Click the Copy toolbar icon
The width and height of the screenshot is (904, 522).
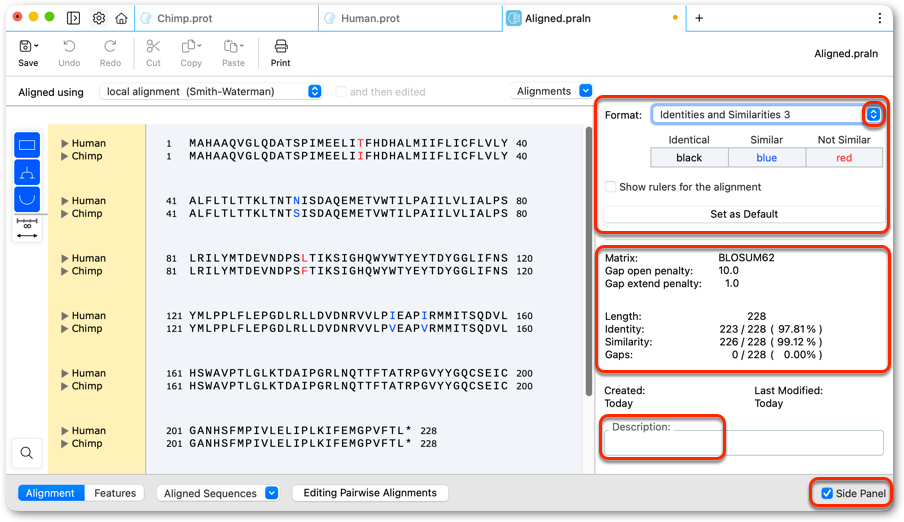(189, 46)
